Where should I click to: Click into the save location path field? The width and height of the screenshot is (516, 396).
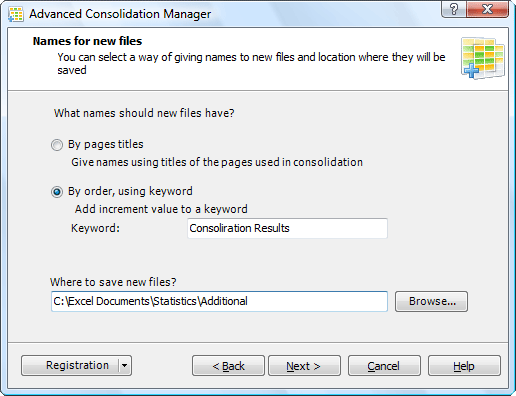tap(219, 301)
